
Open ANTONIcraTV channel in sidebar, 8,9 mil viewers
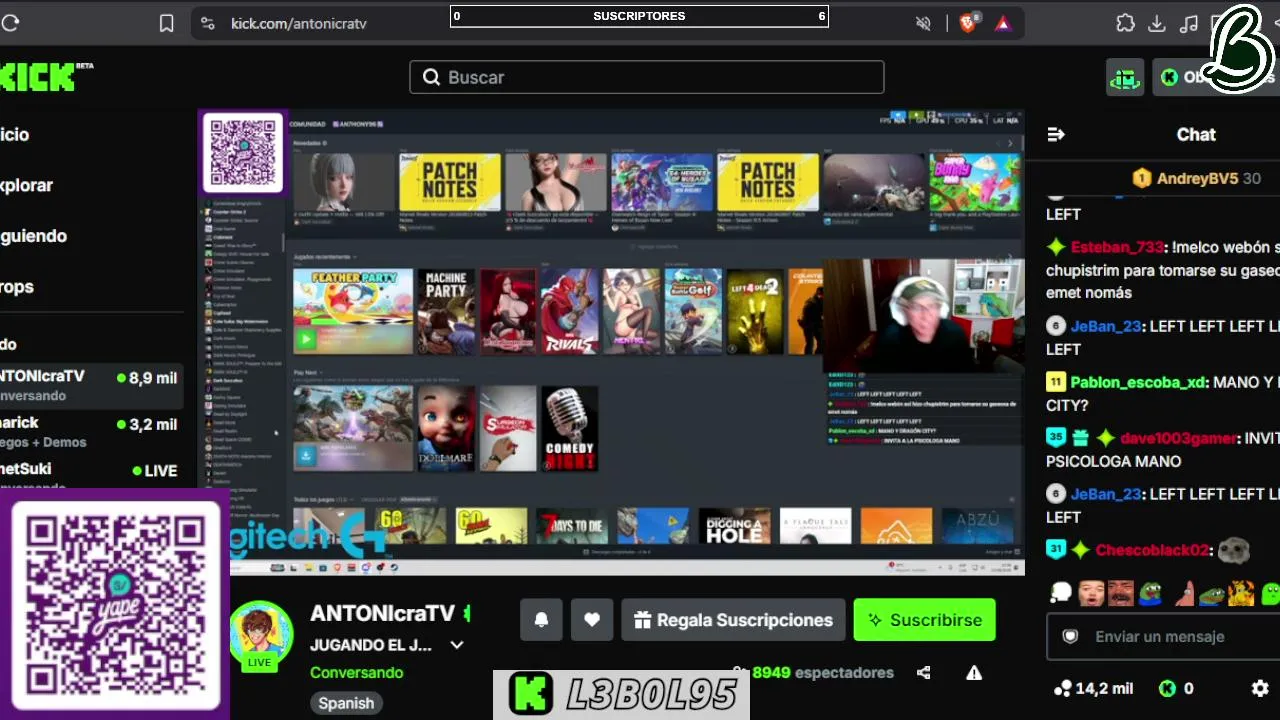(91, 385)
